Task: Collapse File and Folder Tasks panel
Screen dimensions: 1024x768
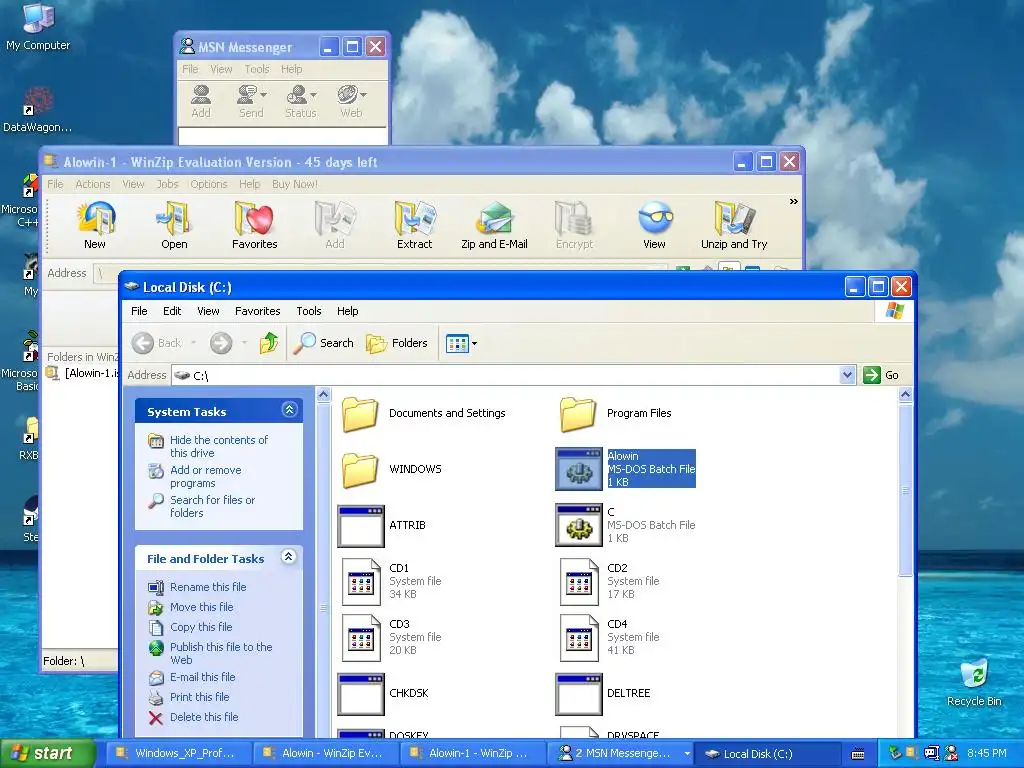Action: point(289,556)
